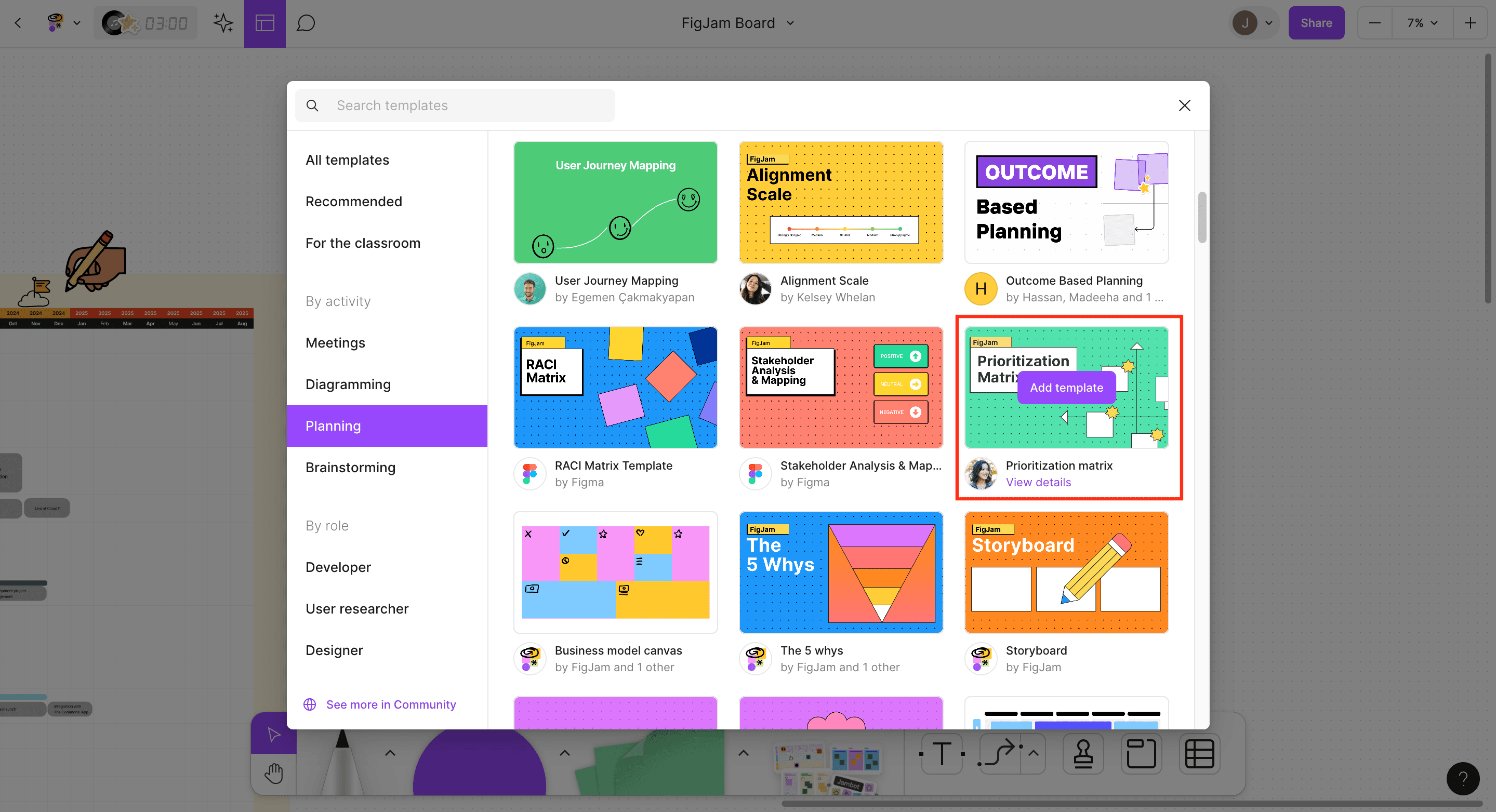Select the hand pan tool
The image size is (1496, 812).
273,774
